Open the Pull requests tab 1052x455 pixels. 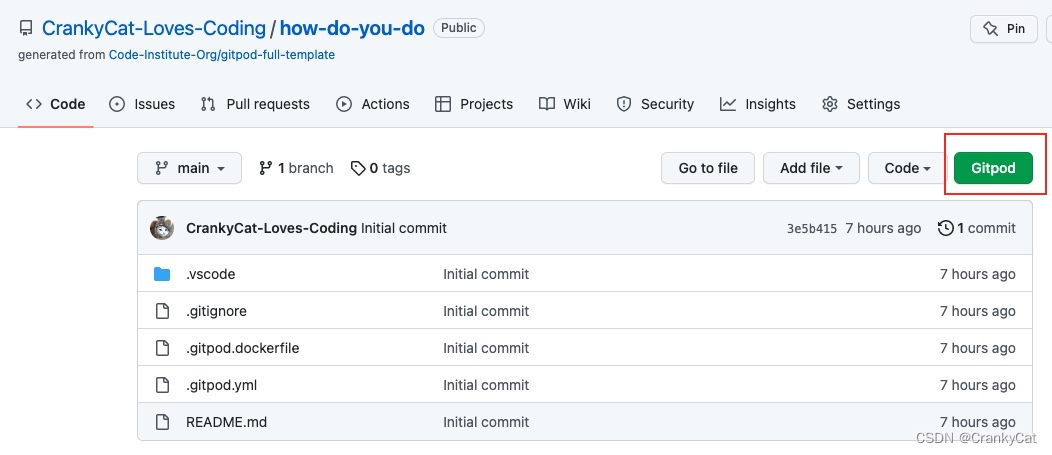(x=255, y=104)
